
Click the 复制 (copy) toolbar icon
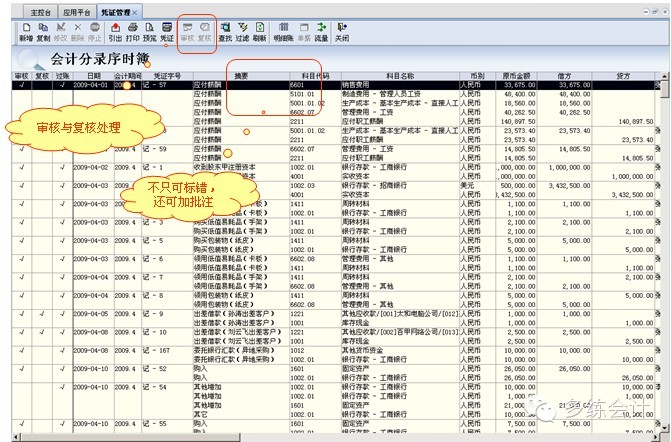click(x=43, y=33)
